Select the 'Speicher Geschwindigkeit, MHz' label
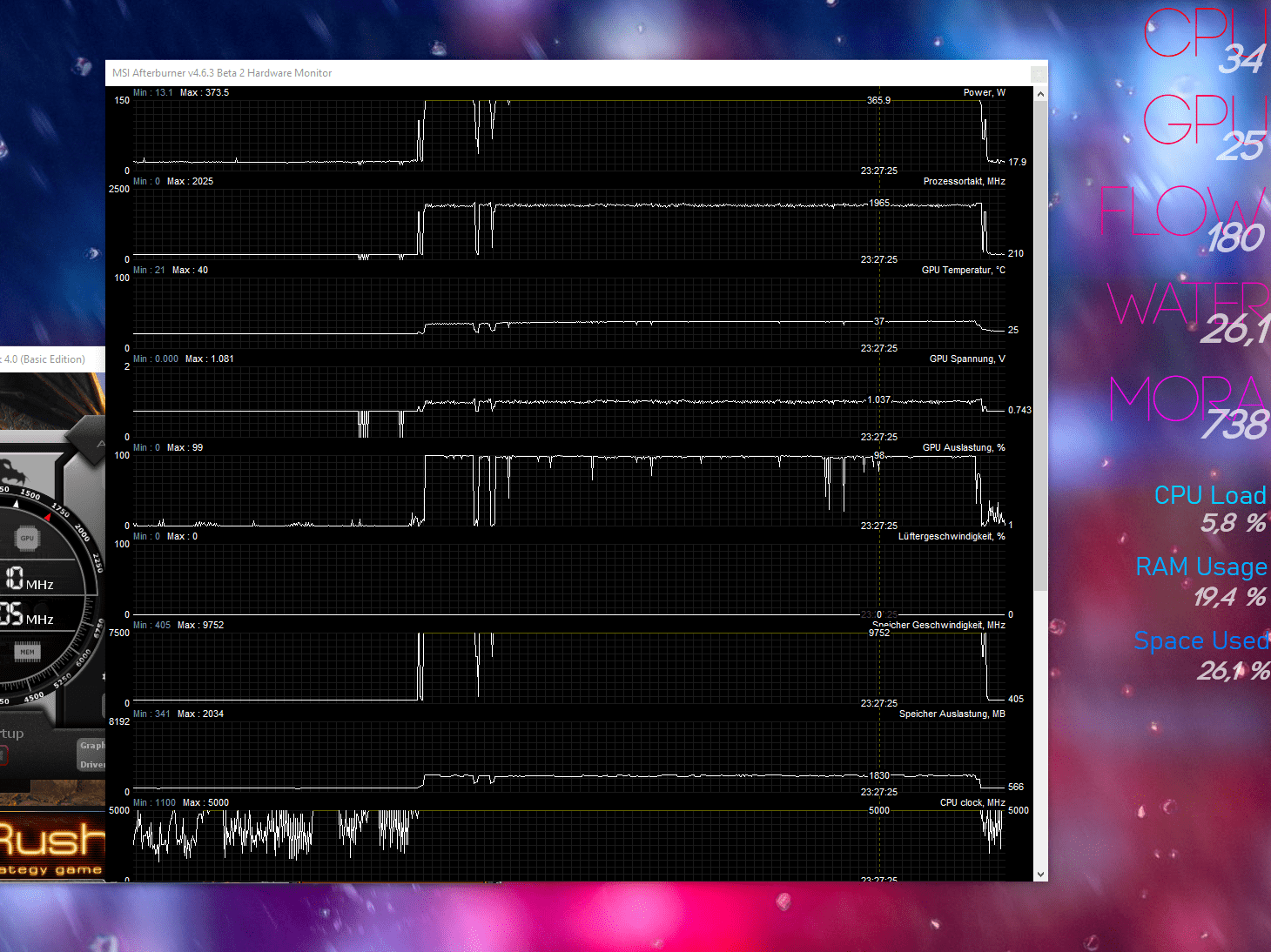This screenshot has height=952, width=1271. [x=938, y=625]
